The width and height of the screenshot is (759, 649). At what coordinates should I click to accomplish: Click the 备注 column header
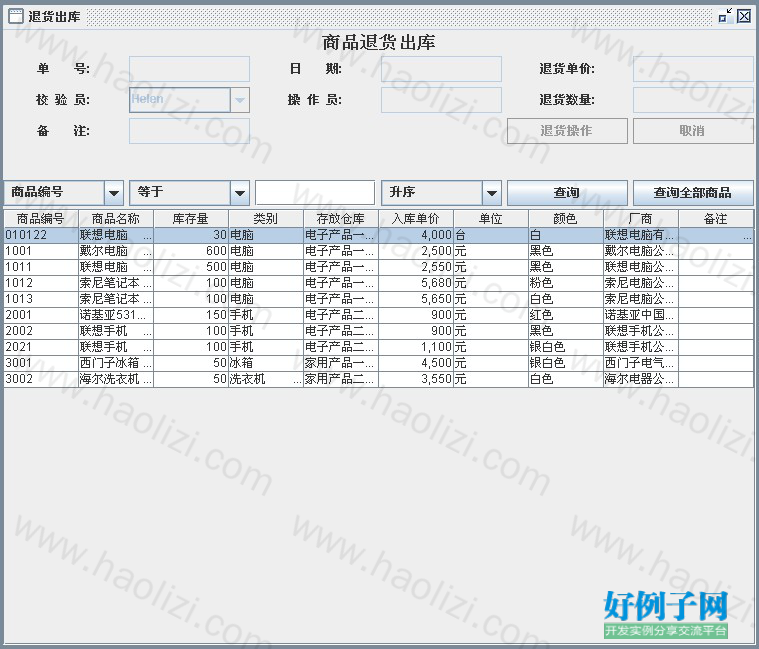coord(716,219)
